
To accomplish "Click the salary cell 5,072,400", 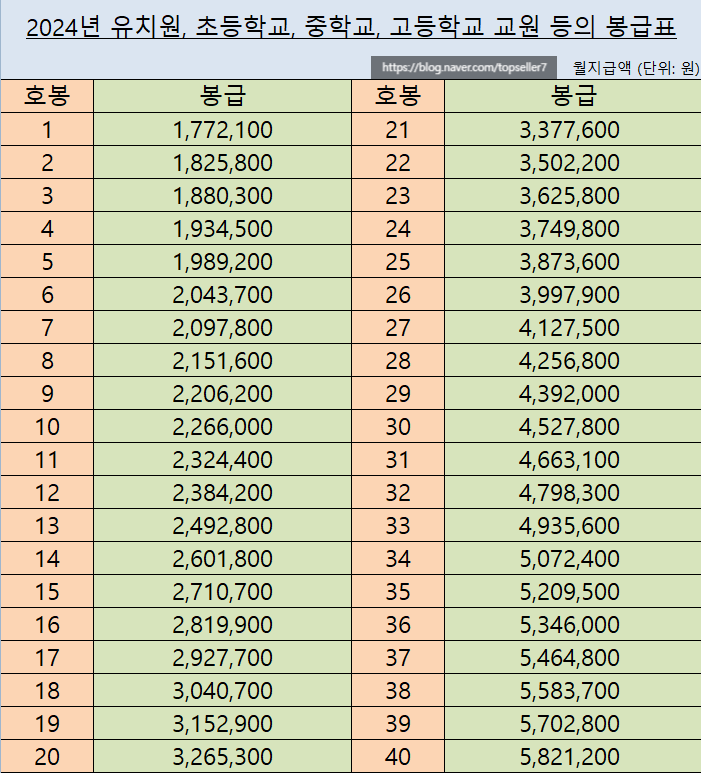I will (573, 559).
